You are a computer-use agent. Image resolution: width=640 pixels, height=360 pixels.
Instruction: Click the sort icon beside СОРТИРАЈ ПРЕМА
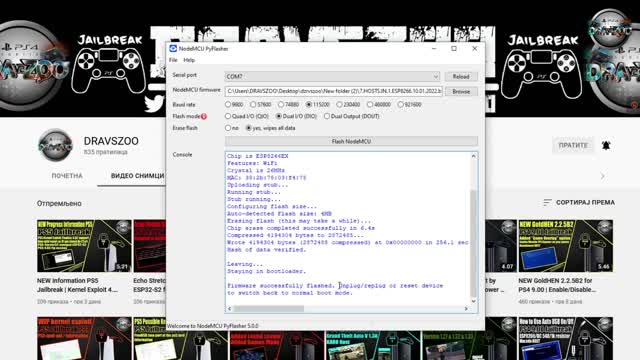pyautogui.click(x=547, y=202)
